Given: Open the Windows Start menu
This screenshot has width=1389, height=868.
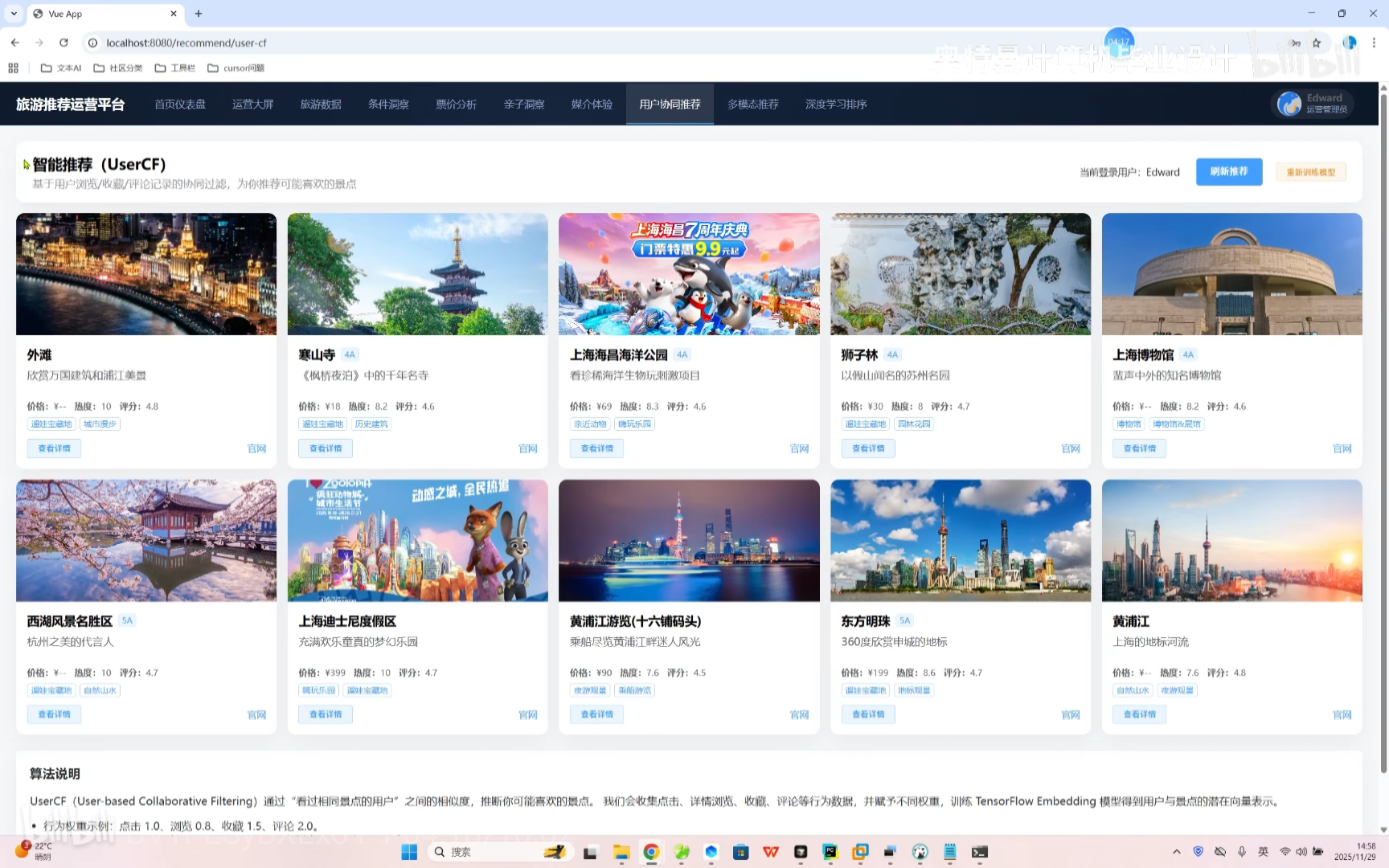Looking at the screenshot, I should [409, 852].
